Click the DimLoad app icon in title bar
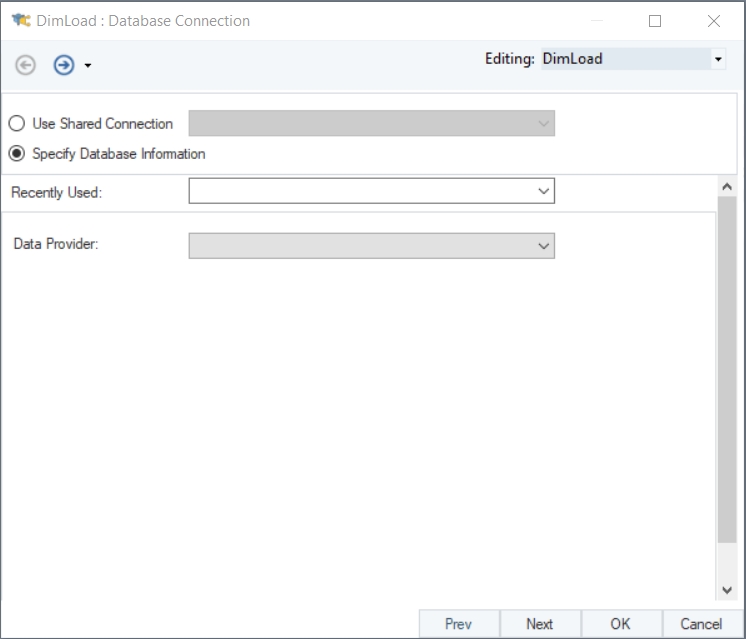 (21, 20)
